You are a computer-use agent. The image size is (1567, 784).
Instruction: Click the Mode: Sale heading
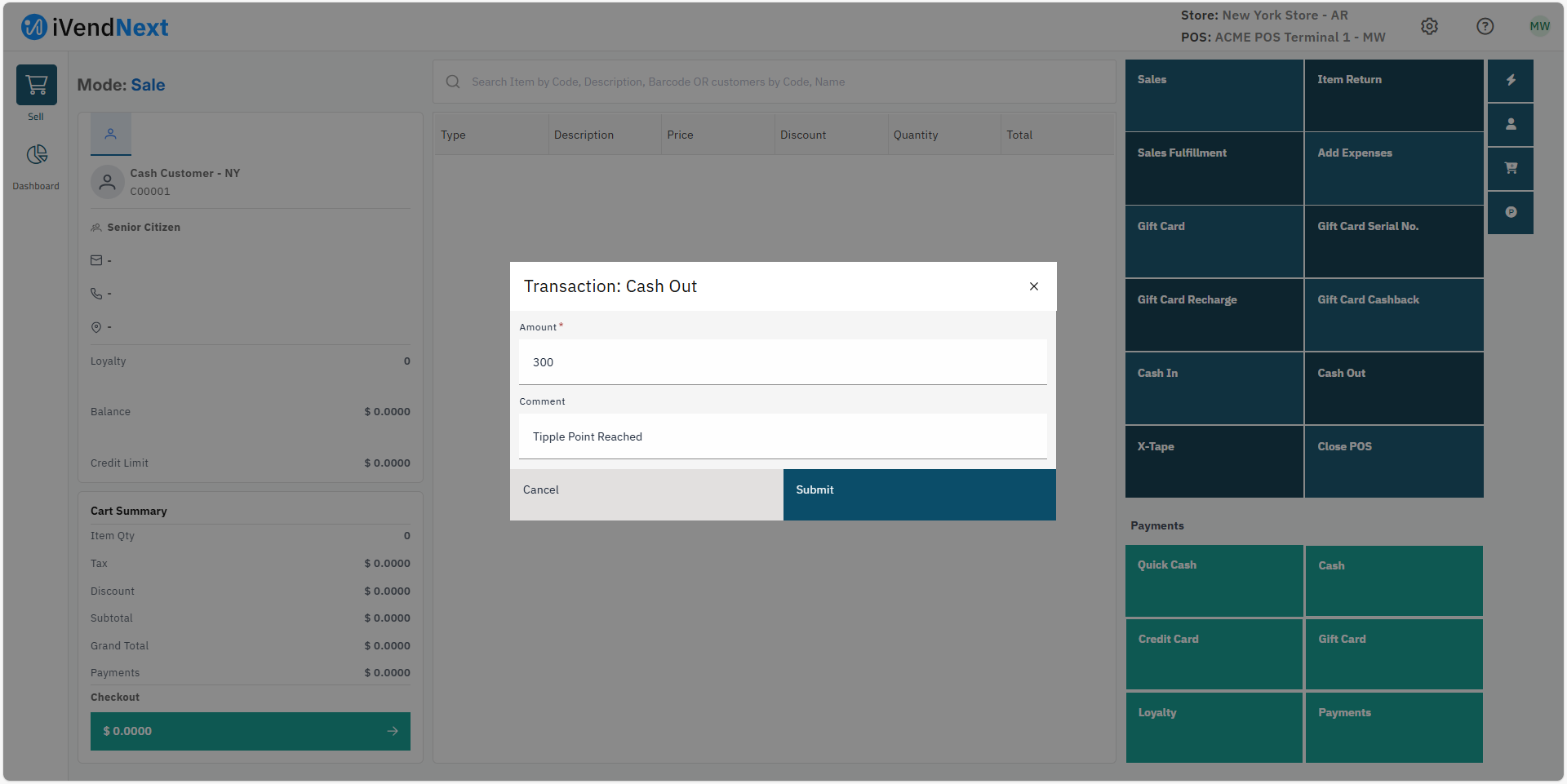pyautogui.click(x=121, y=85)
